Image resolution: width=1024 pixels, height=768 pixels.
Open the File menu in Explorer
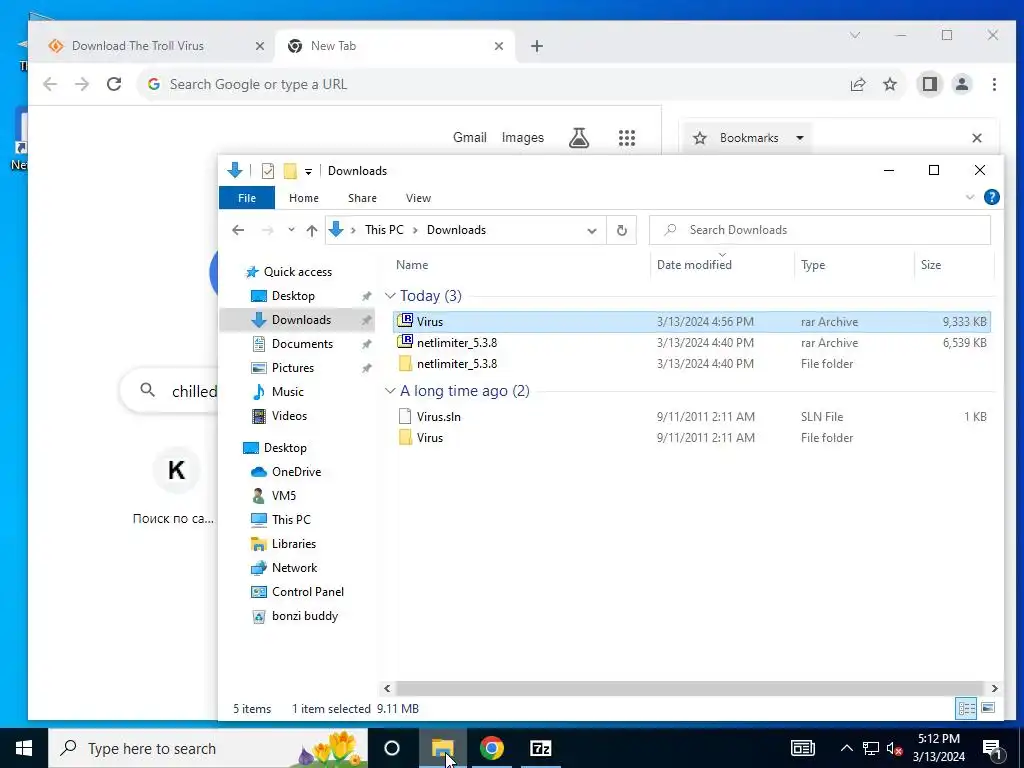click(x=247, y=198)
